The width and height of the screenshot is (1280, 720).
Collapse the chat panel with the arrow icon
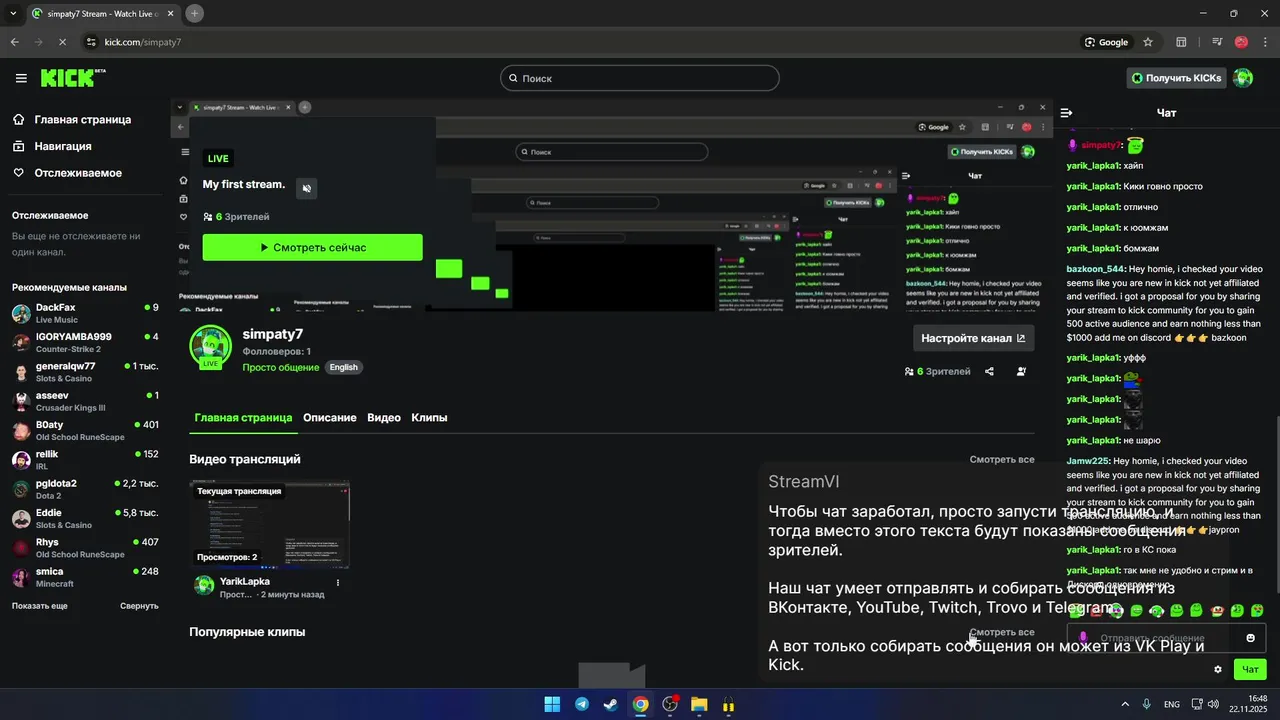pyautogui.click(x=1066, y=113)
